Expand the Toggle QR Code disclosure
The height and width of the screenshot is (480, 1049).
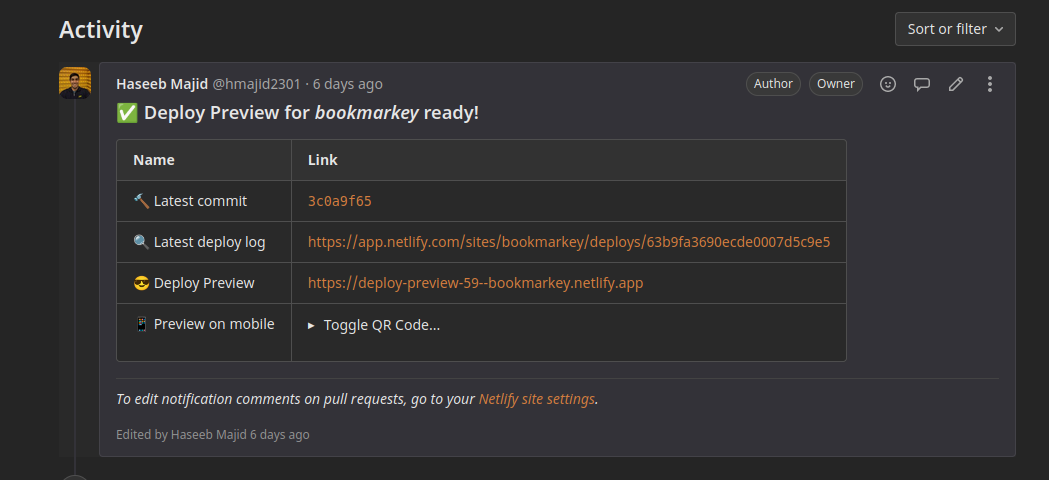(373, 325)
